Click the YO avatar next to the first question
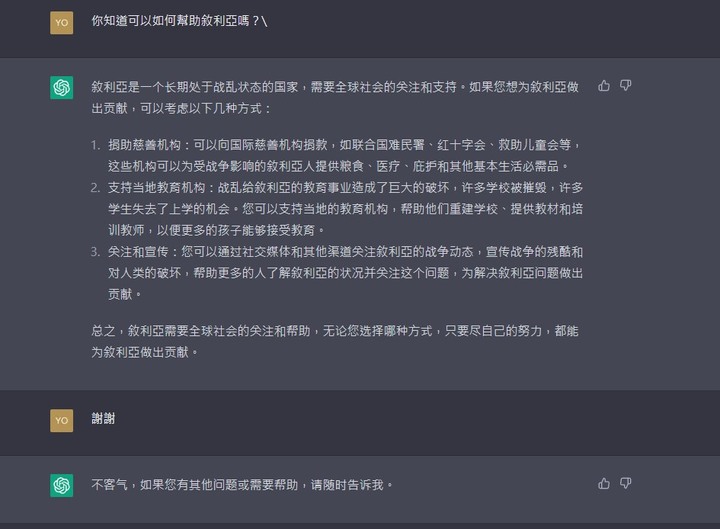720x529 pixels. coord(62,23)
